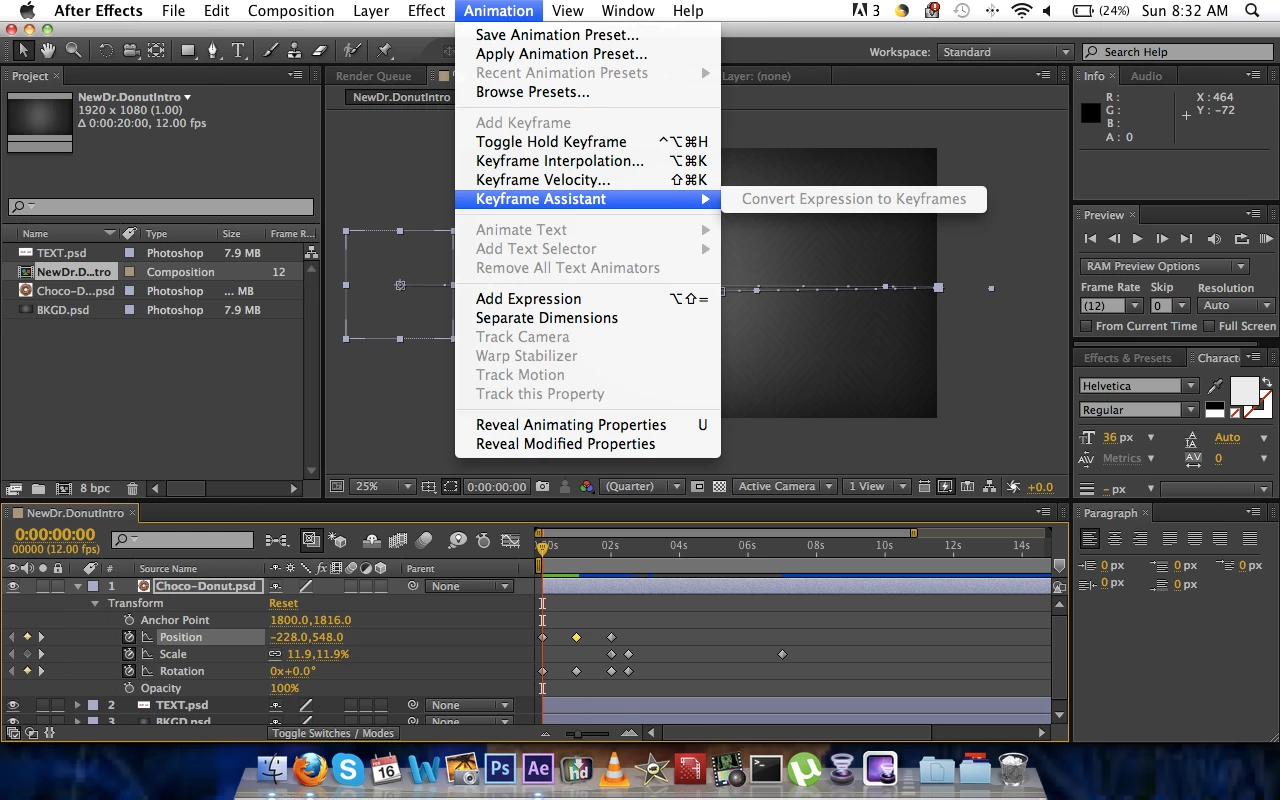Create new composition icon in Project panel
The image size is (1280, 800).
click(64, 489)
